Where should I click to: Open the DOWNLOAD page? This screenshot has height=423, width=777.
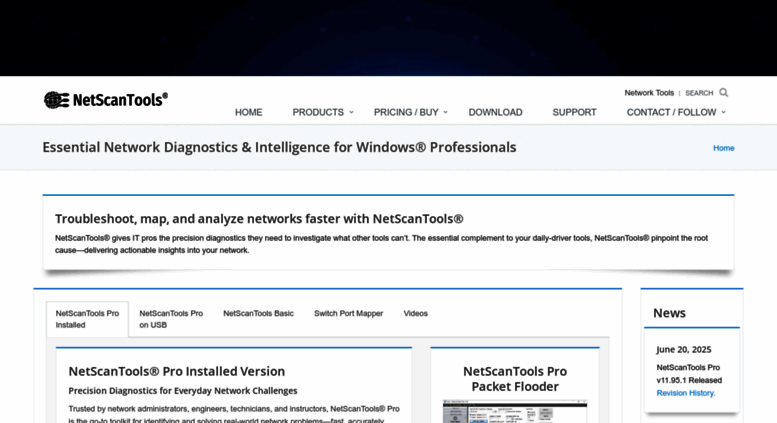click(496, 112)
